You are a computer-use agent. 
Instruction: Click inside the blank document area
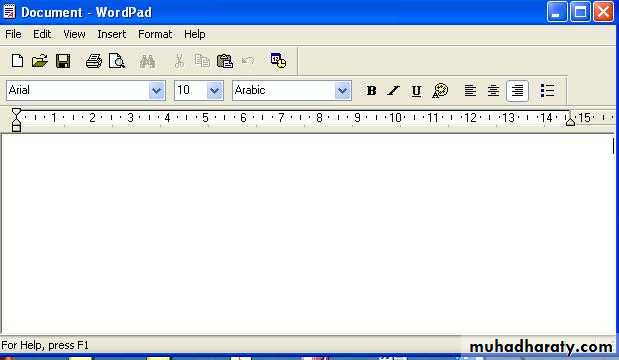[308, 234]
